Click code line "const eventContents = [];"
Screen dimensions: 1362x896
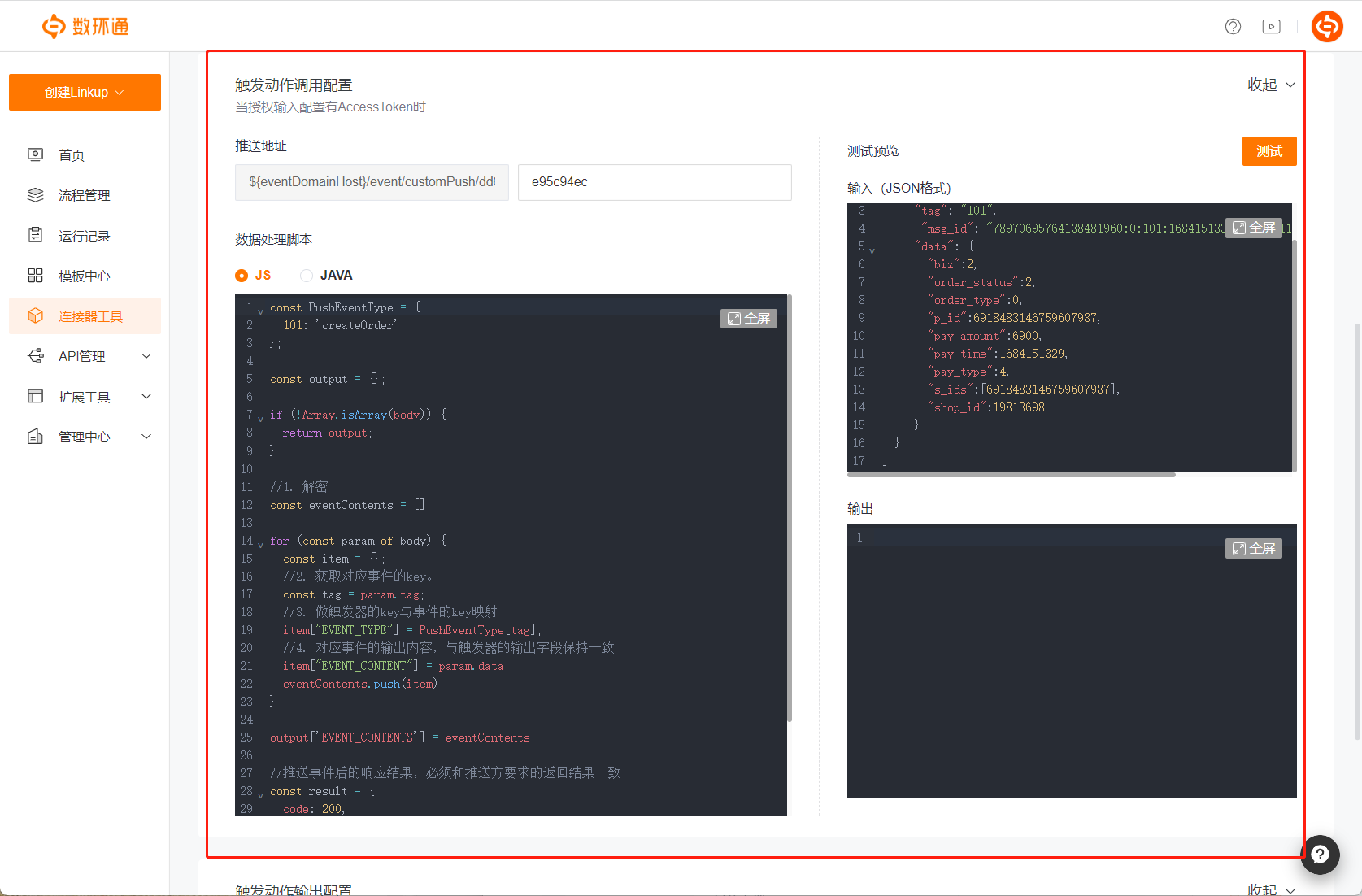pos(350,505)
